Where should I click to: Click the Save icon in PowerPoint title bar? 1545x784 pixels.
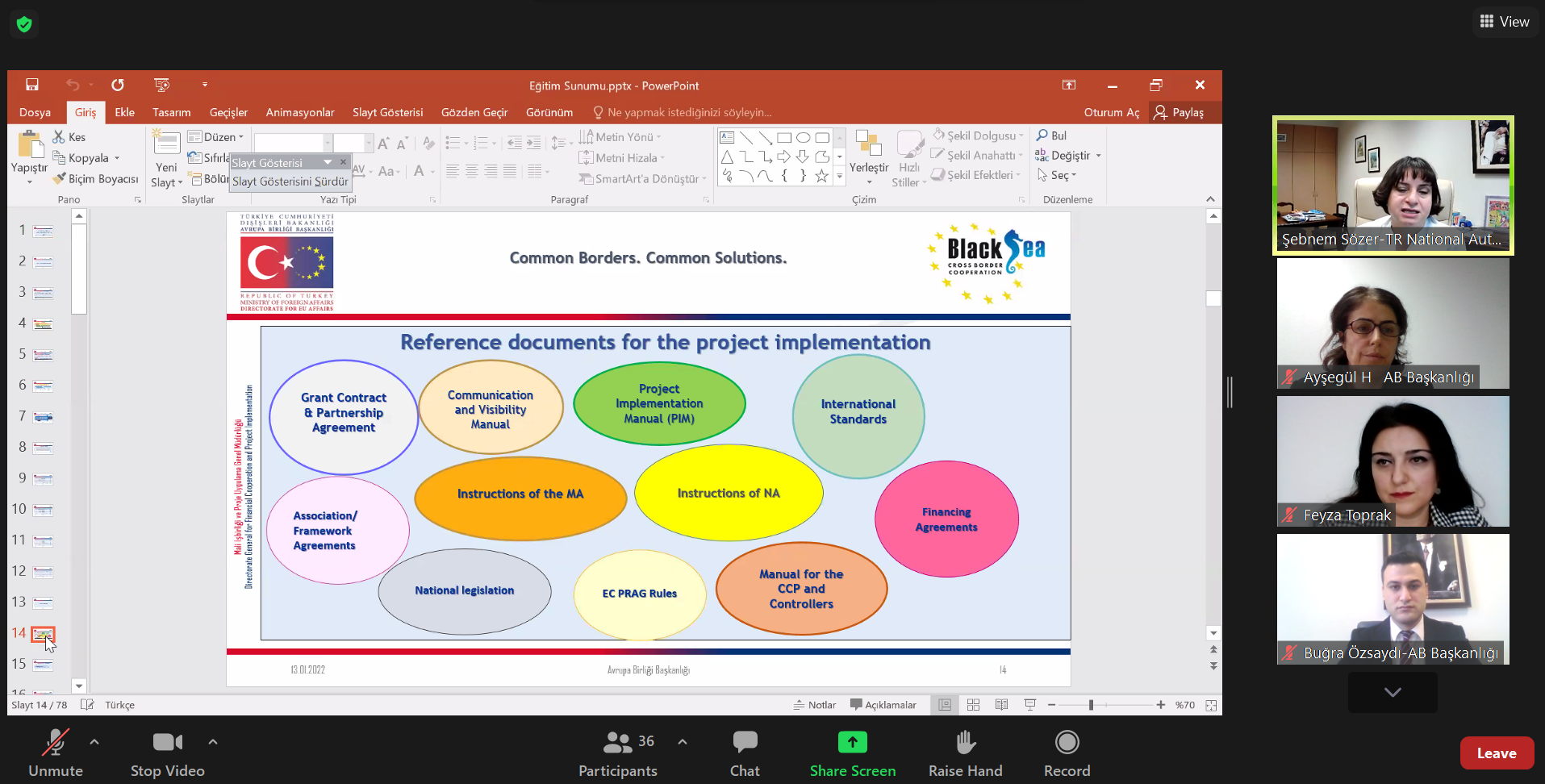click(32, 85)
